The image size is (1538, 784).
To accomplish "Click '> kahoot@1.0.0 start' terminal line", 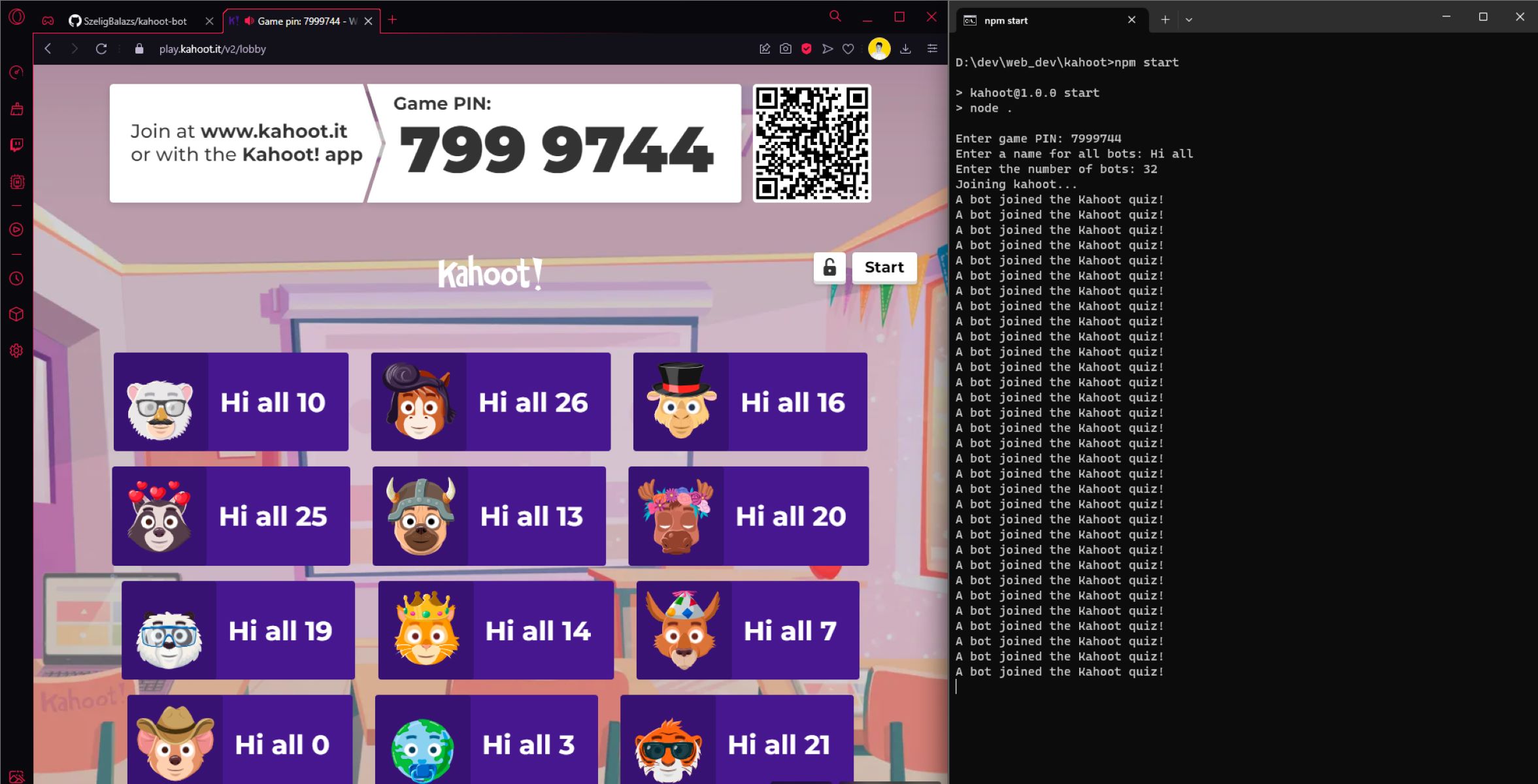I will [1028, 93].
